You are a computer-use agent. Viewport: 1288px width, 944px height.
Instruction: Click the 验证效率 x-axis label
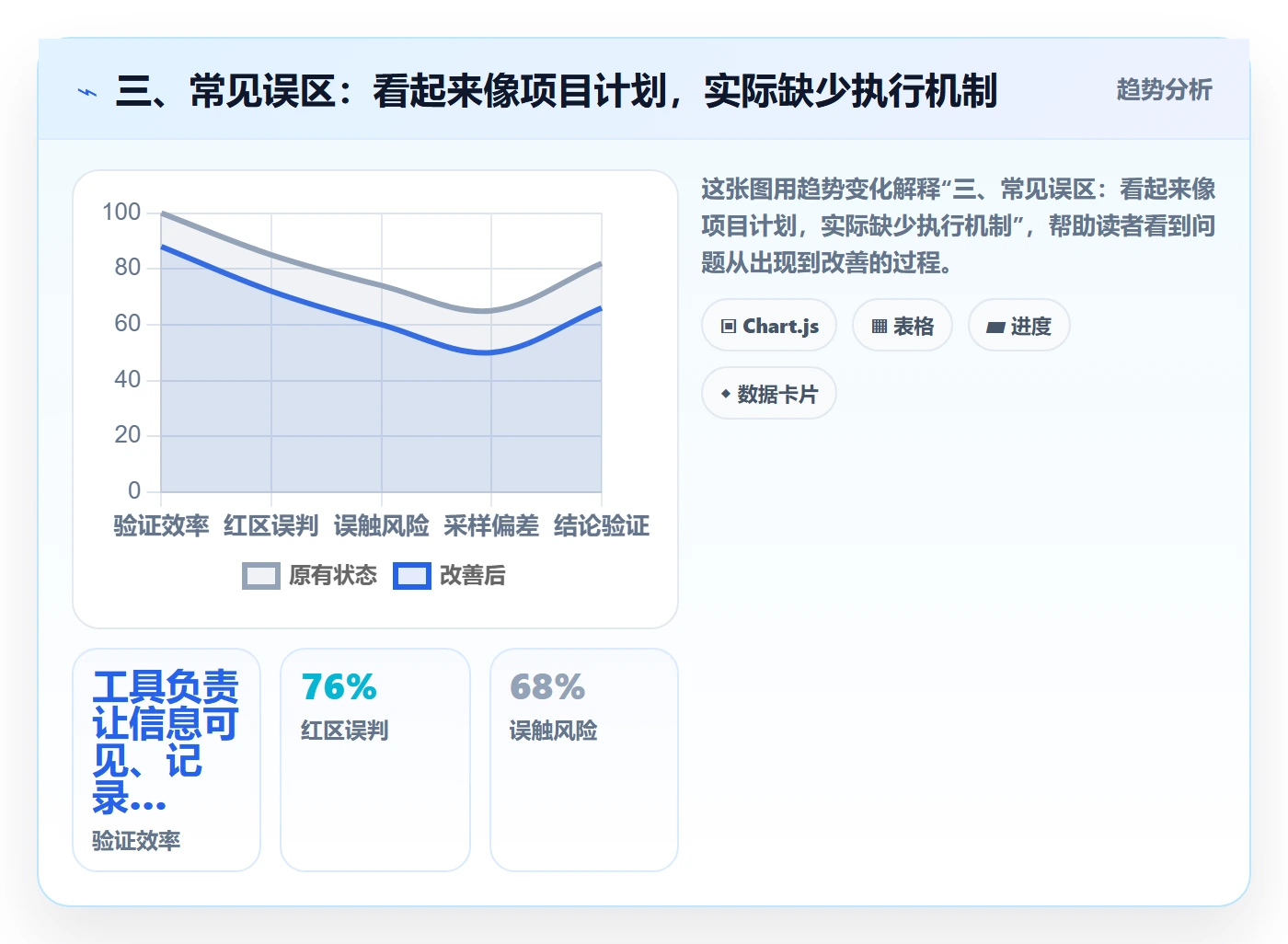click(x=161, y=526)
